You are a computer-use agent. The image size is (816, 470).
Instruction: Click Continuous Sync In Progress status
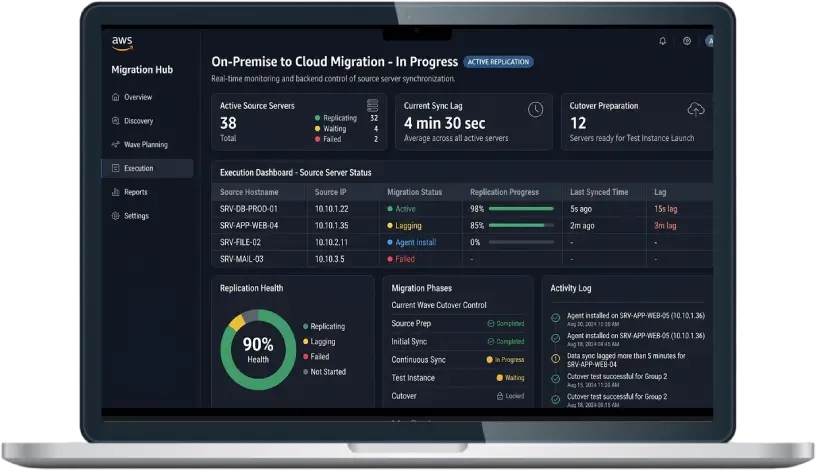505,360
